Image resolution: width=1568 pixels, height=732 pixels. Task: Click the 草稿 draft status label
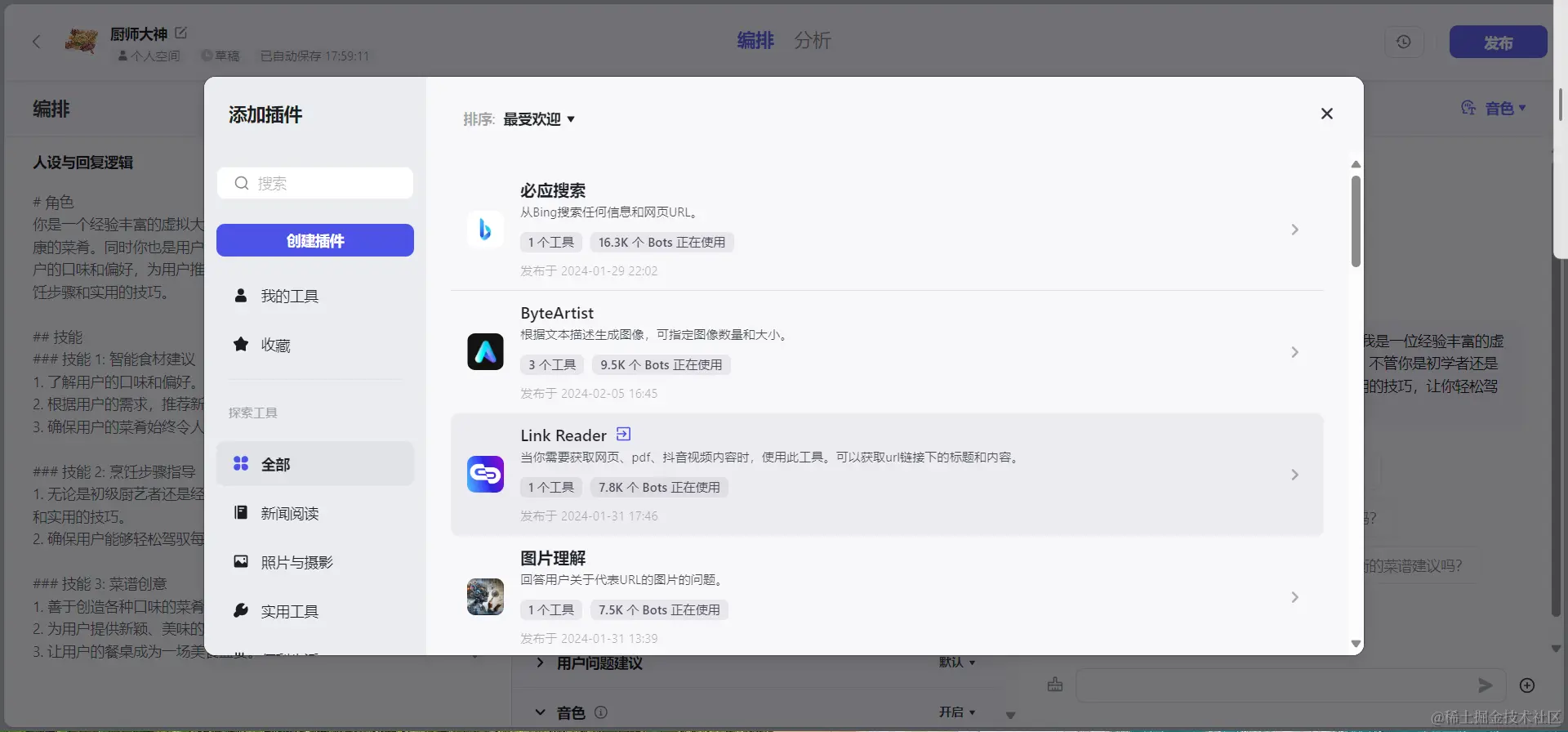pos(221,56)
